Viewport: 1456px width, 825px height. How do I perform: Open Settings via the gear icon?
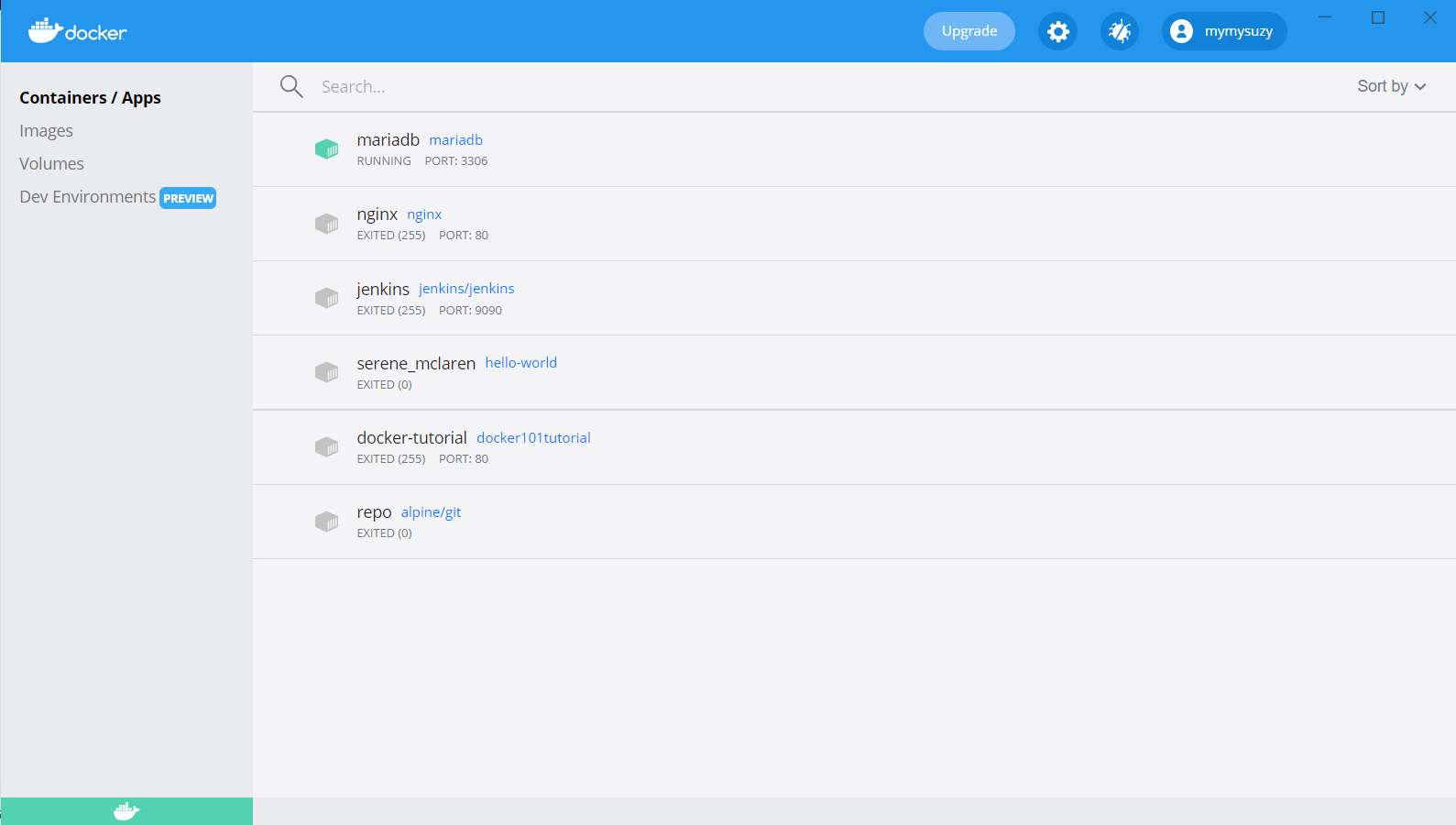coord(1057,31)
